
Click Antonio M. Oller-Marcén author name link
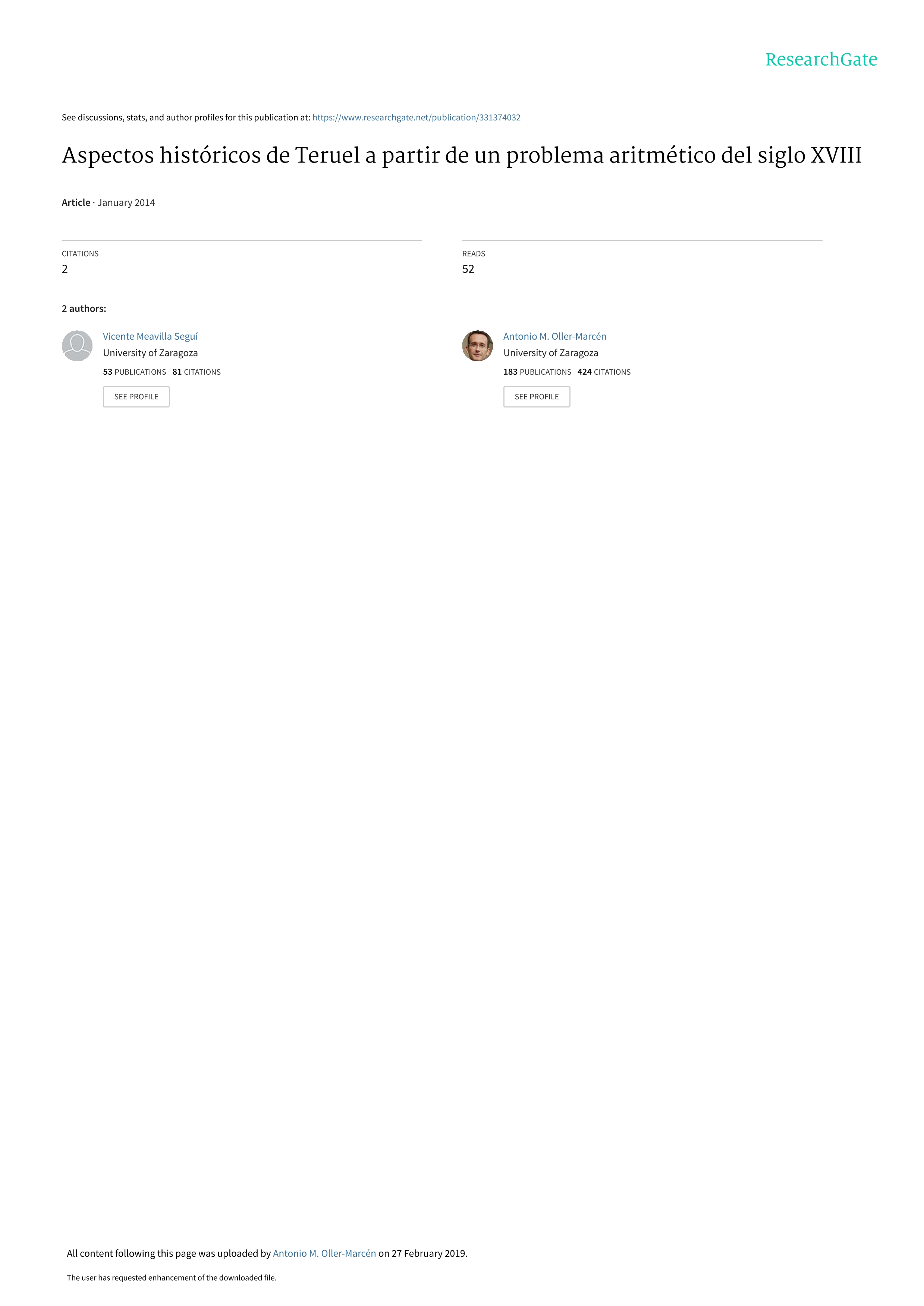(x=554, y=336)
